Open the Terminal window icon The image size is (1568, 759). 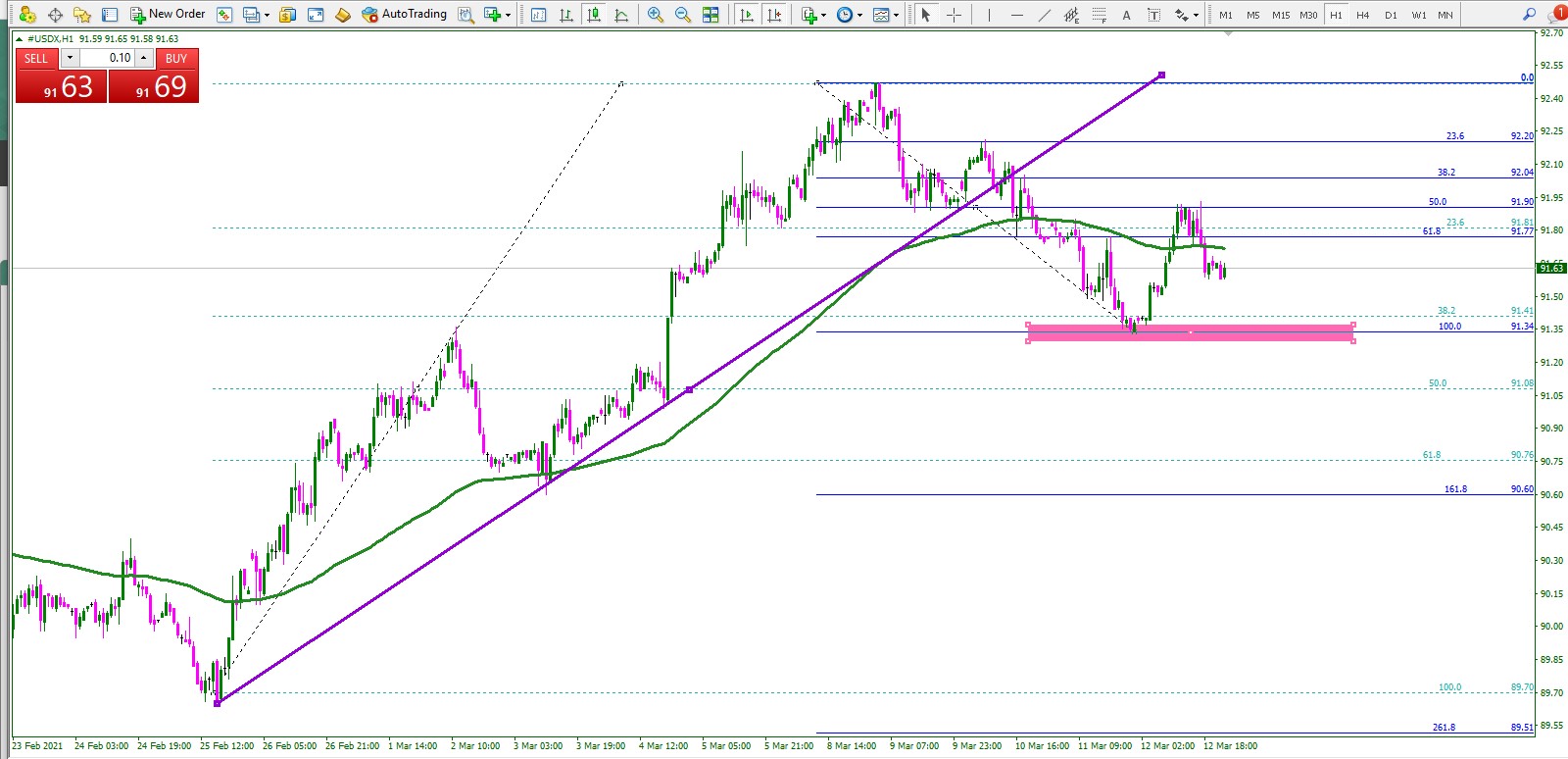click(x=252, y=15)
